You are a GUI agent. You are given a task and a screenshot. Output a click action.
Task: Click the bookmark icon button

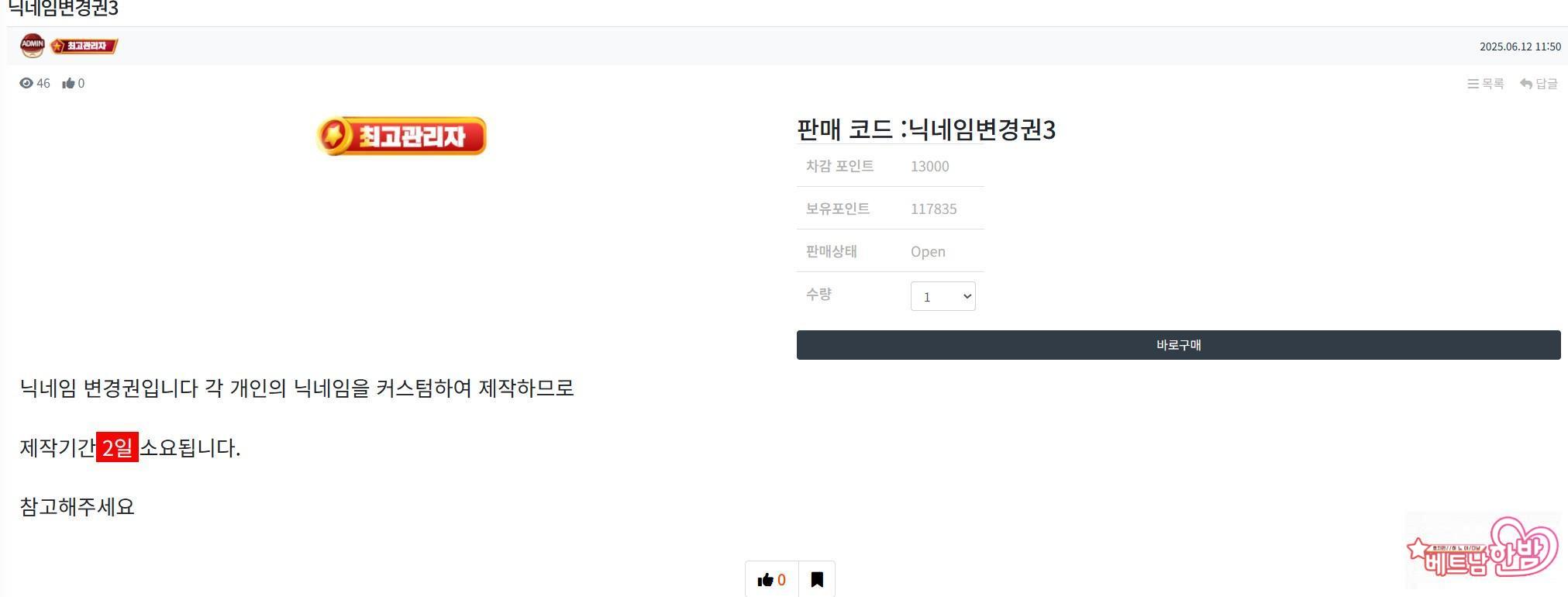point(817,579)
